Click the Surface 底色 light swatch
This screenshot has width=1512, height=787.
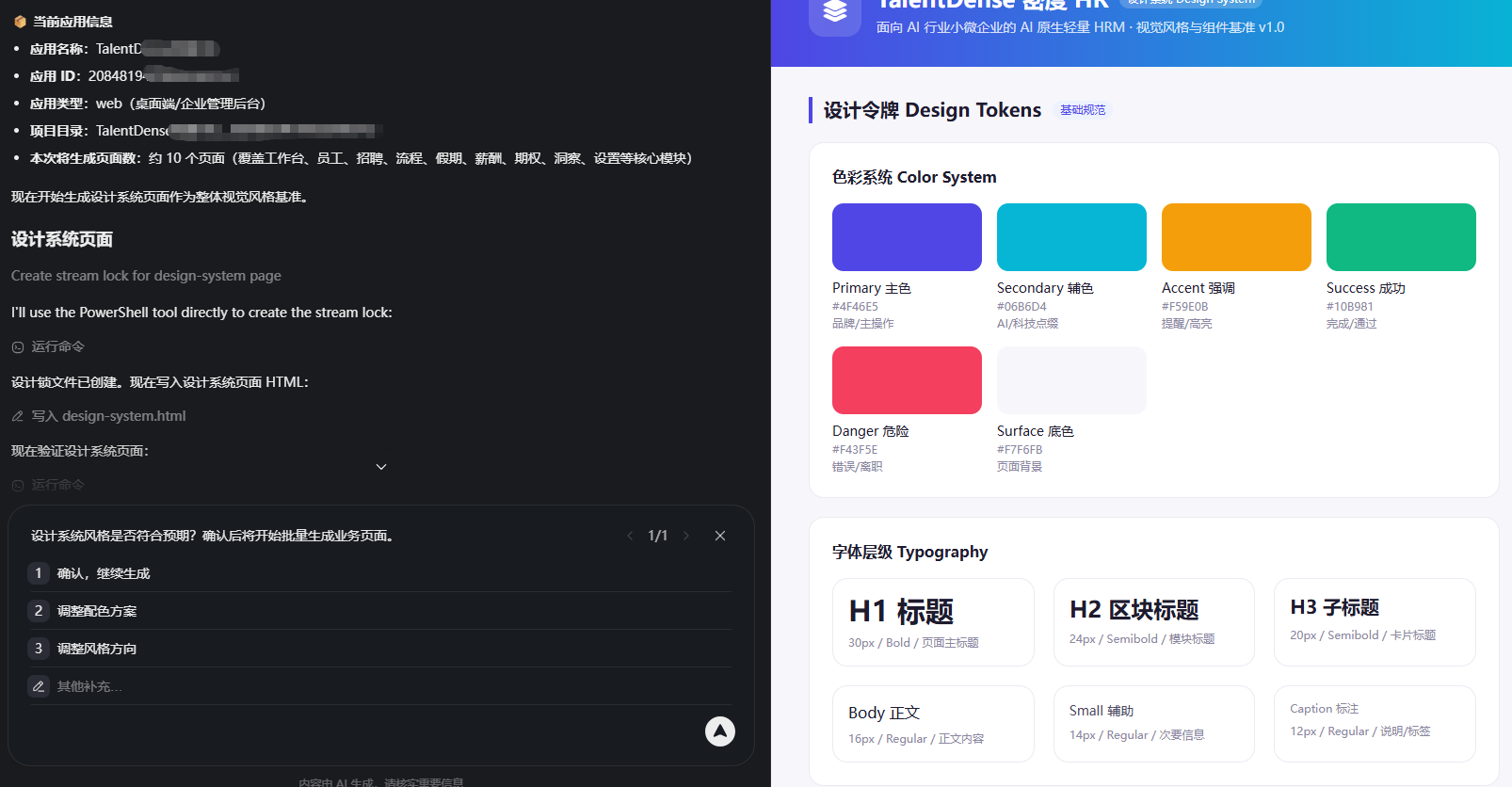click(x=1071, y=380)
